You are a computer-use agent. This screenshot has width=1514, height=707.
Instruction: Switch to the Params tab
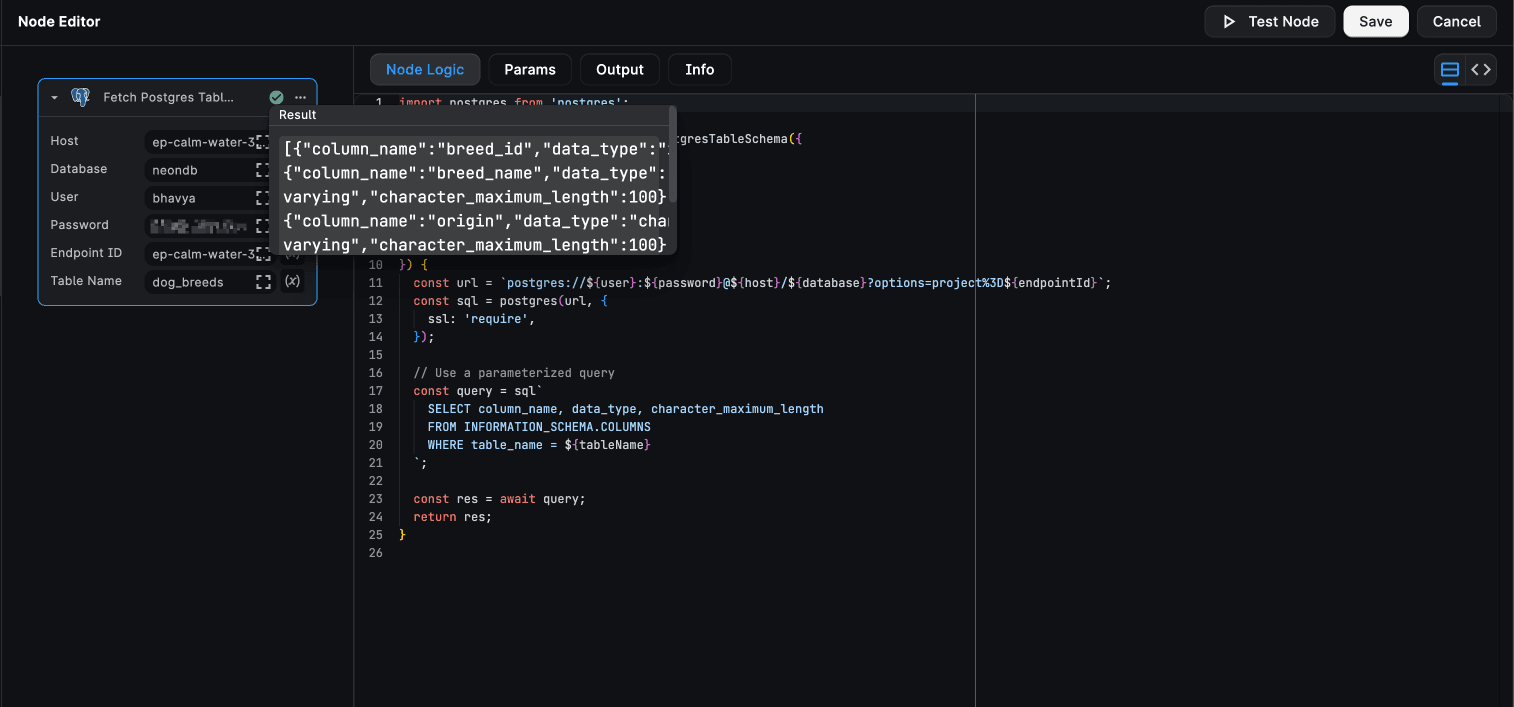pyautogui.click(x=529, y=69)
